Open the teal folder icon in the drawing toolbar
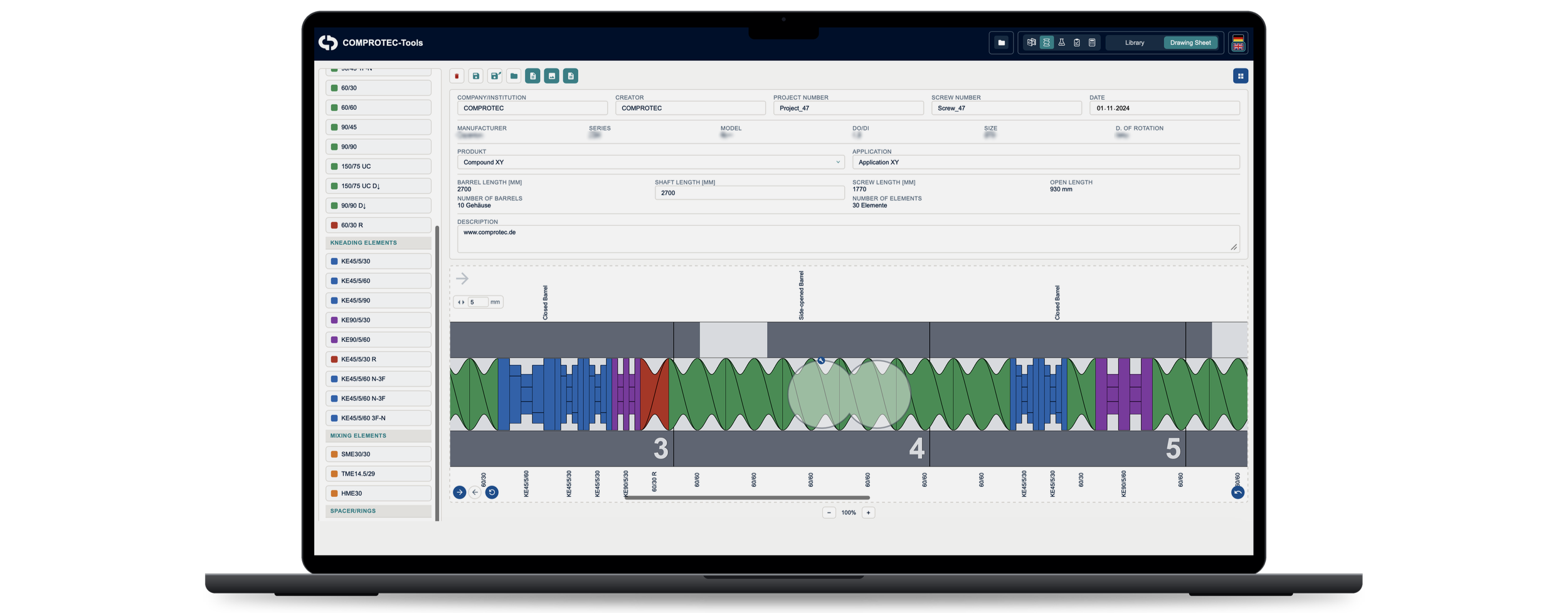This screenshot has height=613, width=1568. coord(514,76)
